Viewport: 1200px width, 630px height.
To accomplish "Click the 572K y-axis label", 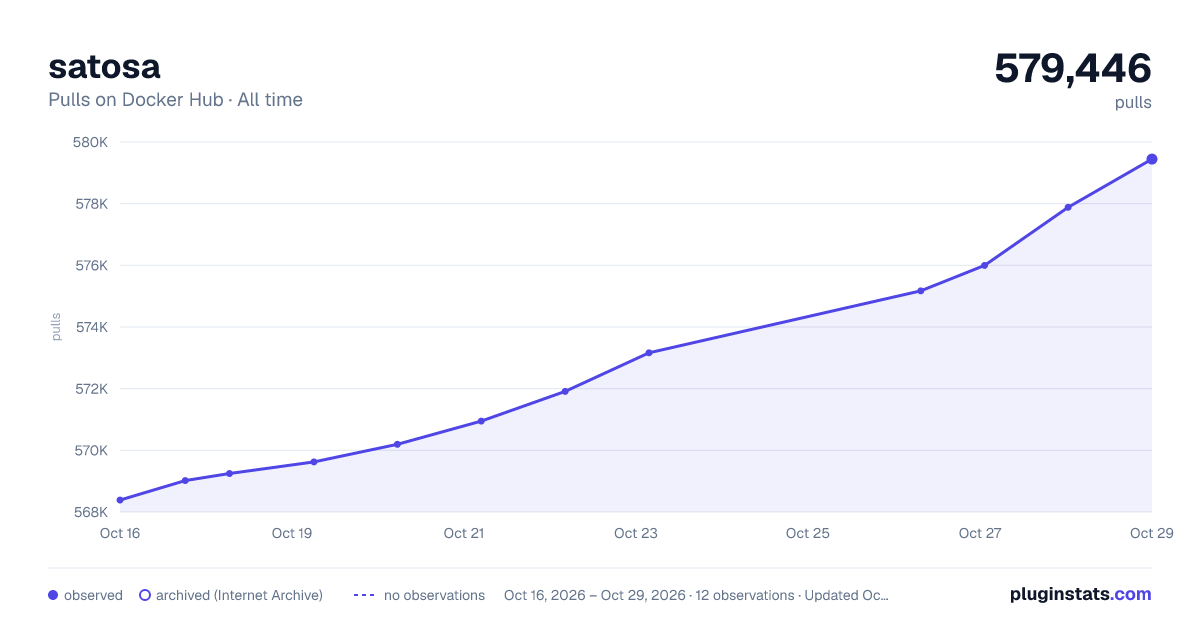I will pyautogui.click(x=91, y=389).
